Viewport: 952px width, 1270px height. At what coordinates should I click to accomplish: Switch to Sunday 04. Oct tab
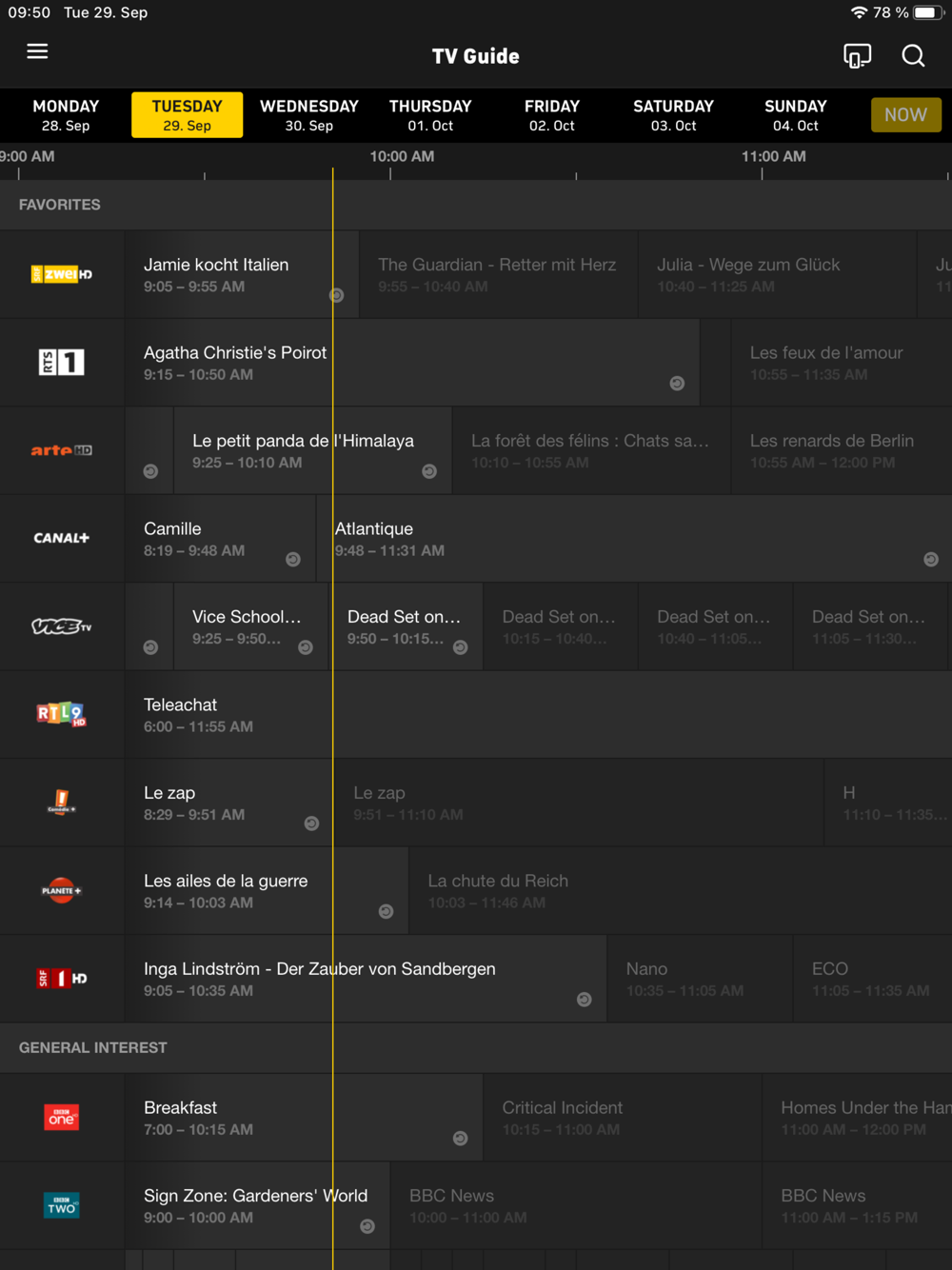click(796, 115)
